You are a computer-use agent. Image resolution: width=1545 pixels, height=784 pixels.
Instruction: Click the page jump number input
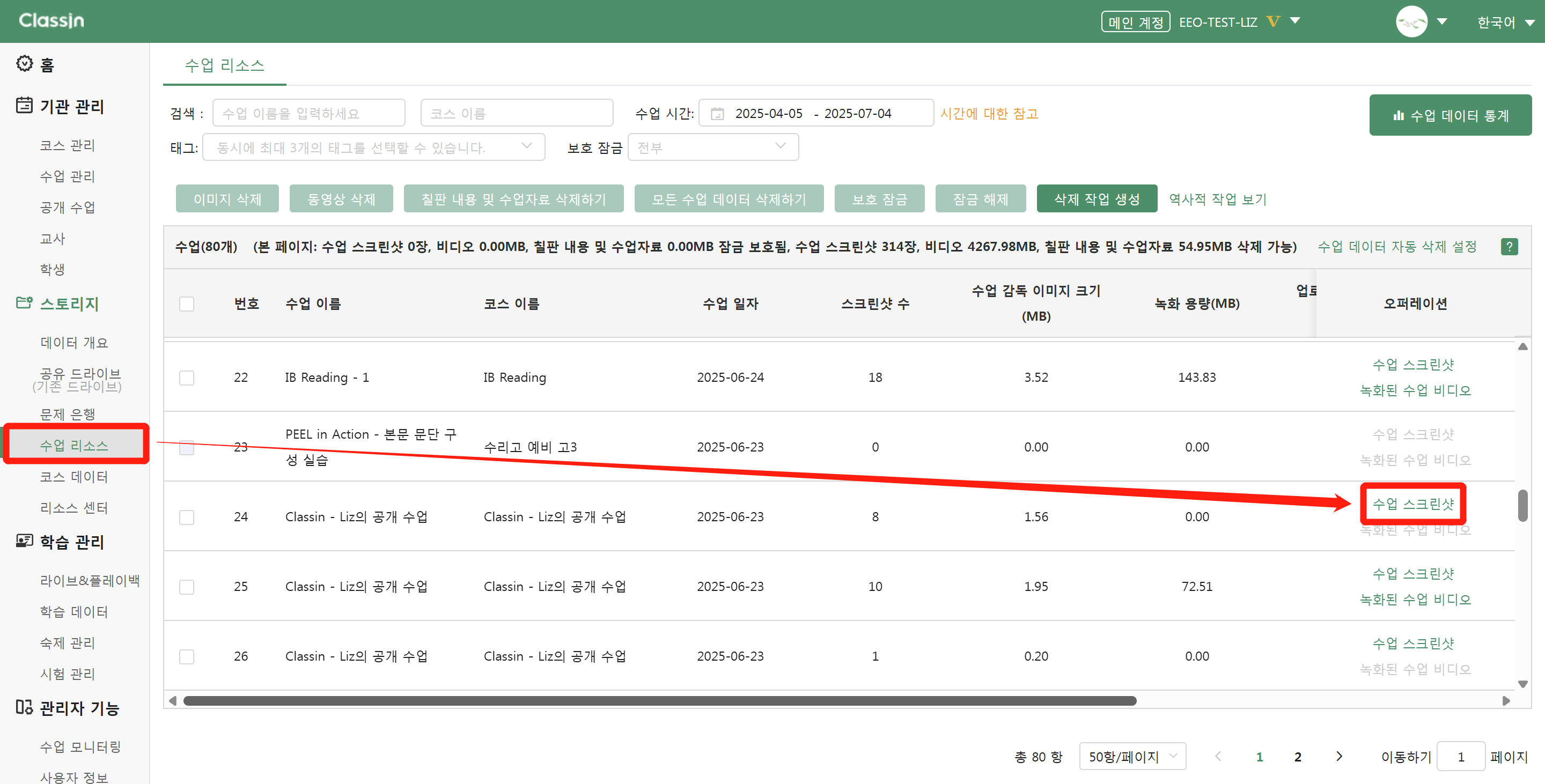tap(1461, 757)
